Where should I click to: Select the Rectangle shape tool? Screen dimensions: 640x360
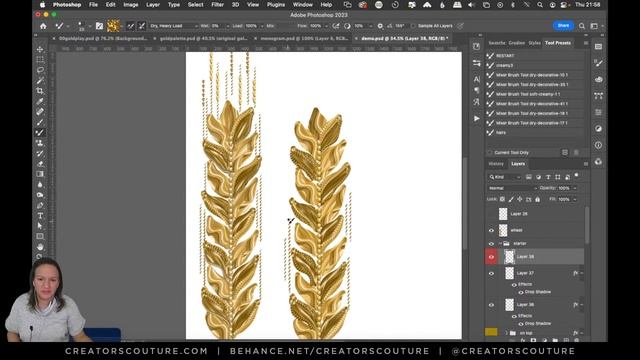40,236
